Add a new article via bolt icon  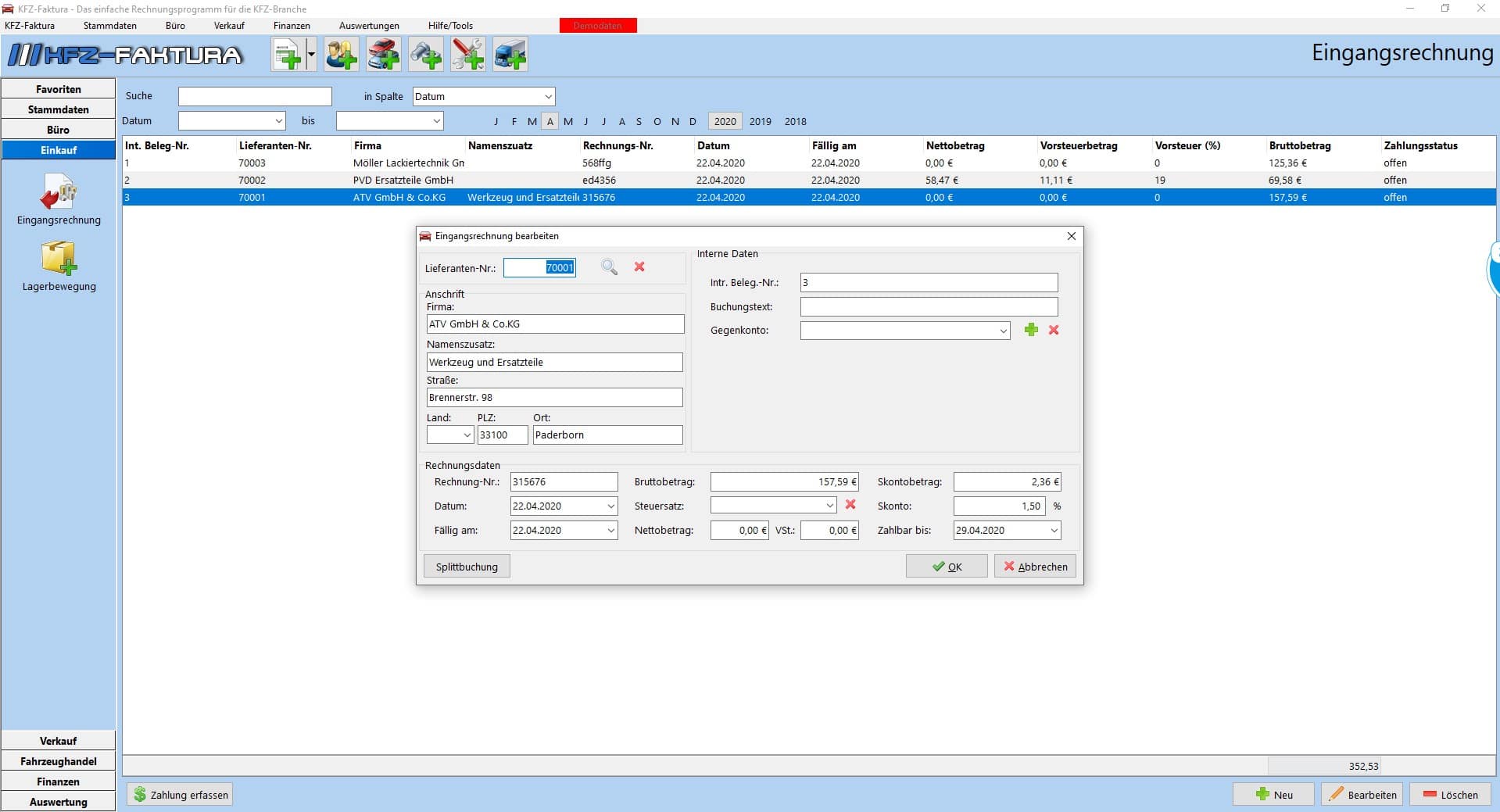(426, 55)
